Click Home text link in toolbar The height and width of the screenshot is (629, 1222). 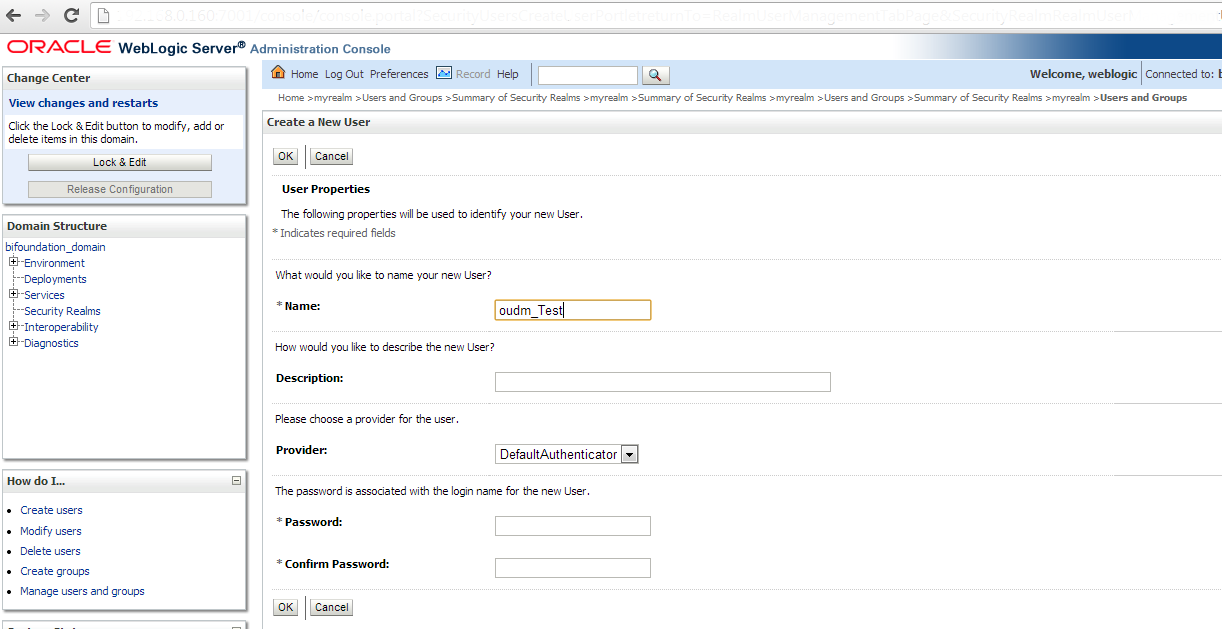(304, 74)
